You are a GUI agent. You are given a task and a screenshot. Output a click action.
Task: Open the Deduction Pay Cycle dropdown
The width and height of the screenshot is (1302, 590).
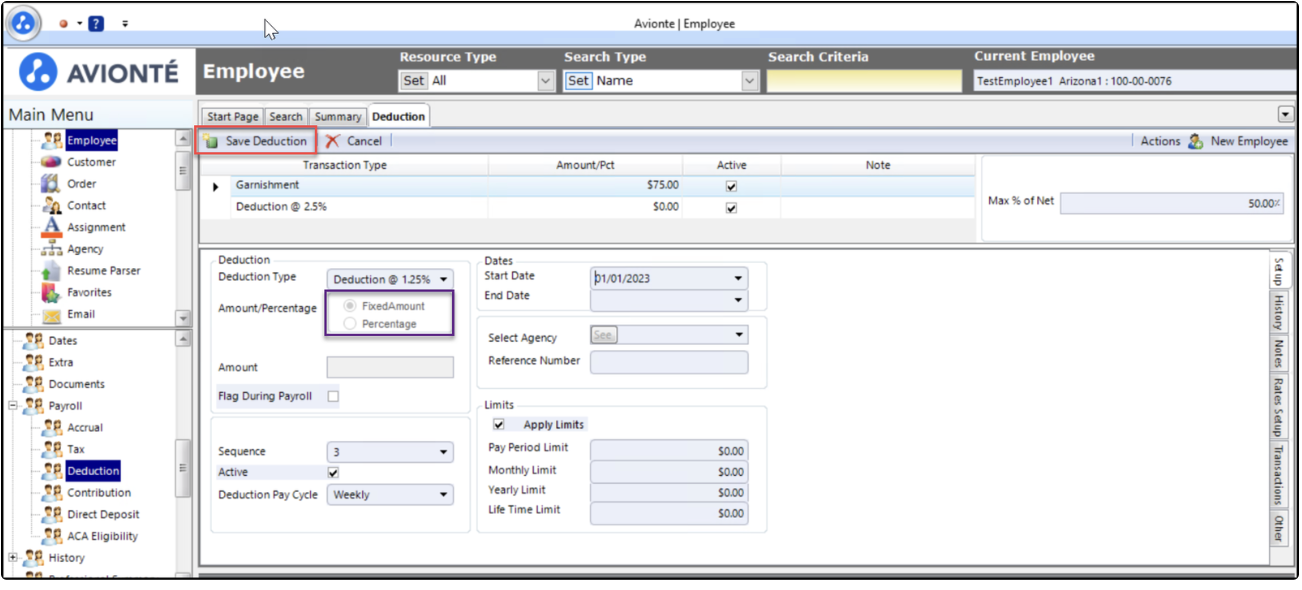click(443, 495)
